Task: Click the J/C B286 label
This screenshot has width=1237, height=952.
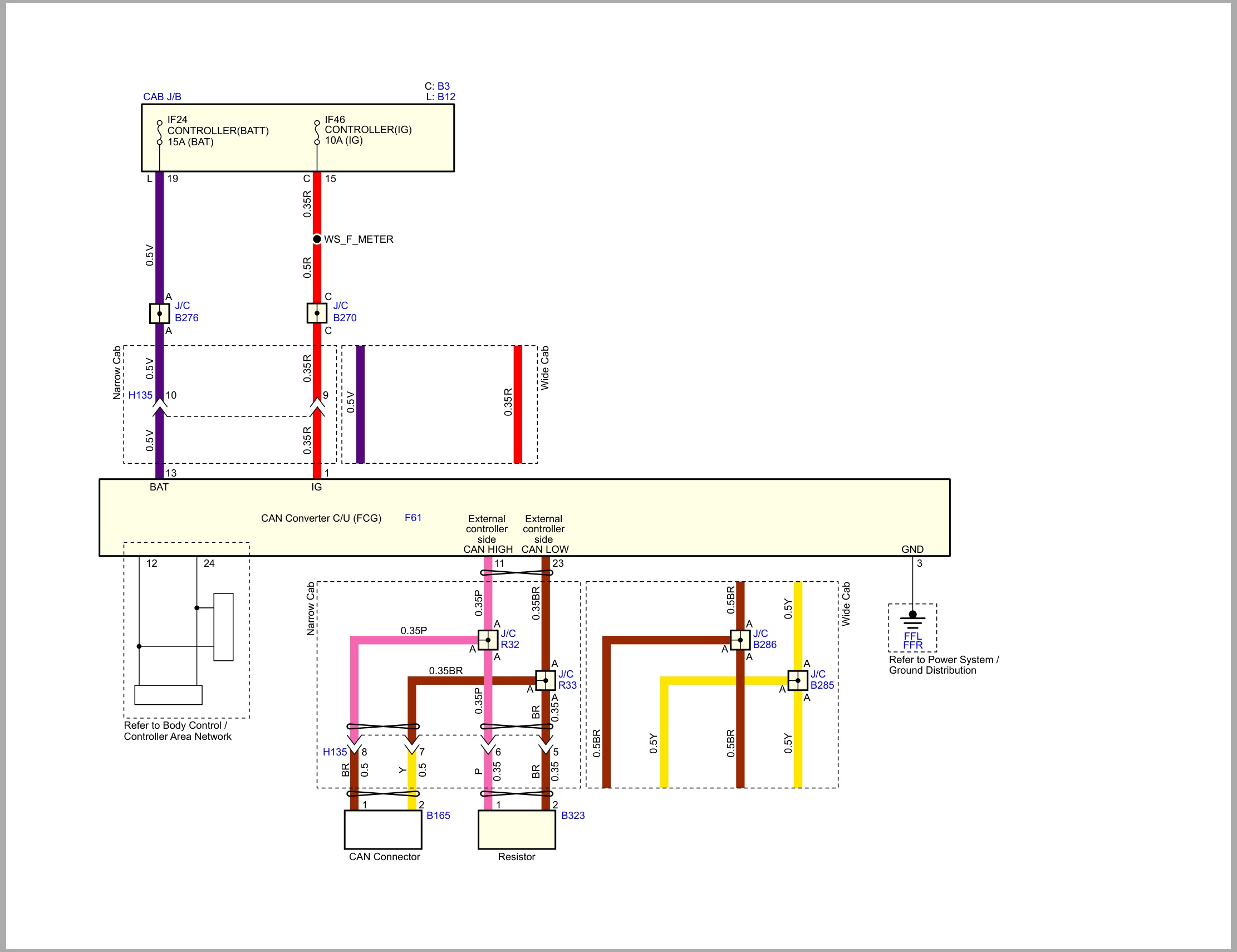Action: click(x=764, y=639)
